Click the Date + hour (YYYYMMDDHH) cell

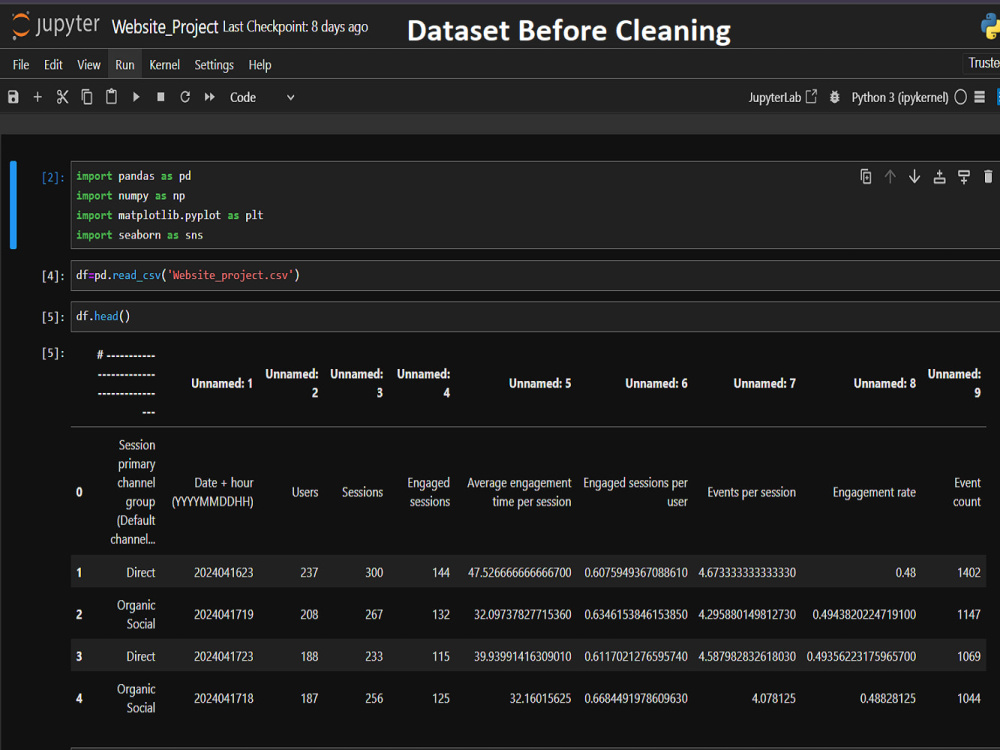[x=212, y=492]
